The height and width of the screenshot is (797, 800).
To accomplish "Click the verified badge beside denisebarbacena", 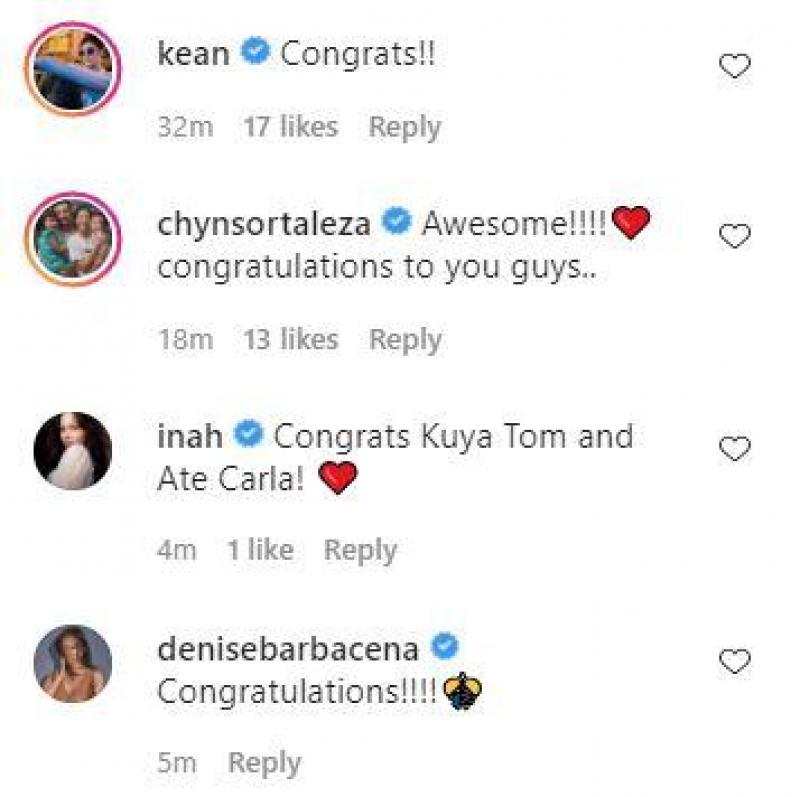I will point(442,647).
